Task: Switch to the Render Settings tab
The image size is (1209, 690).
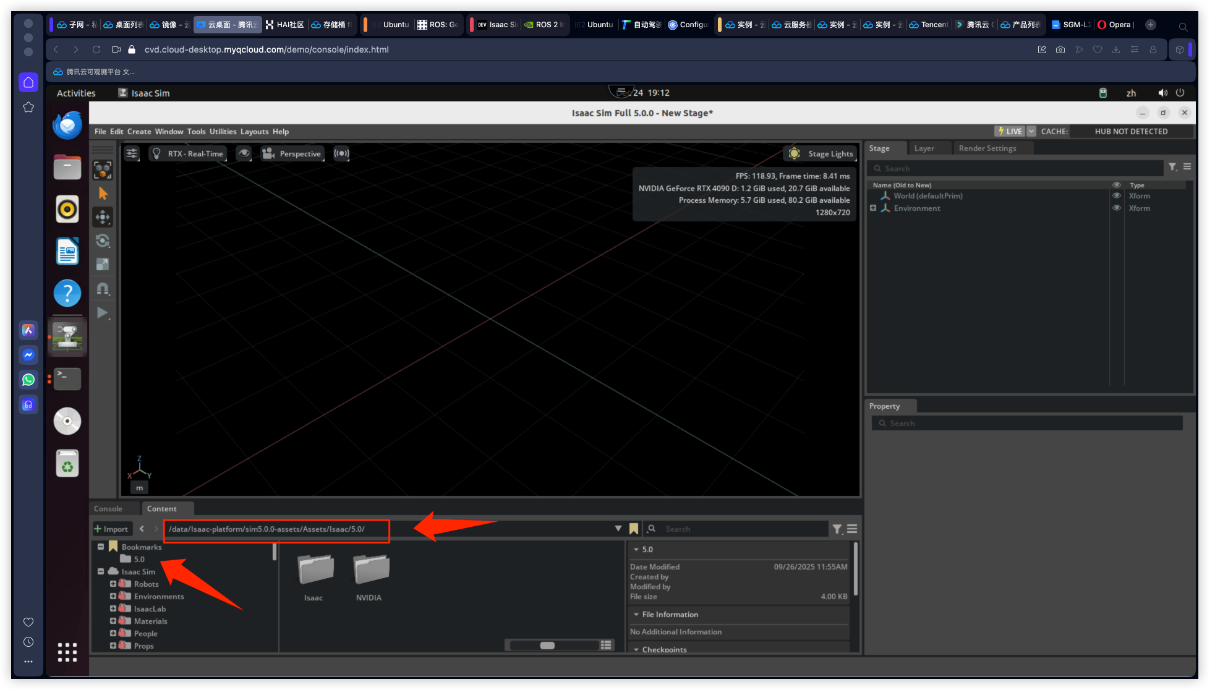Action: [x=986, y=148]
